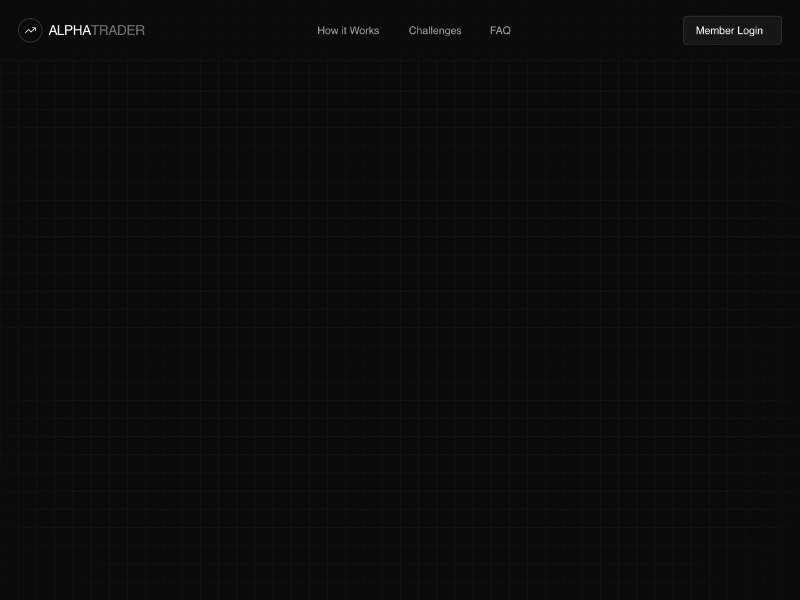Open the FAQ navigation link

point(500,30)
